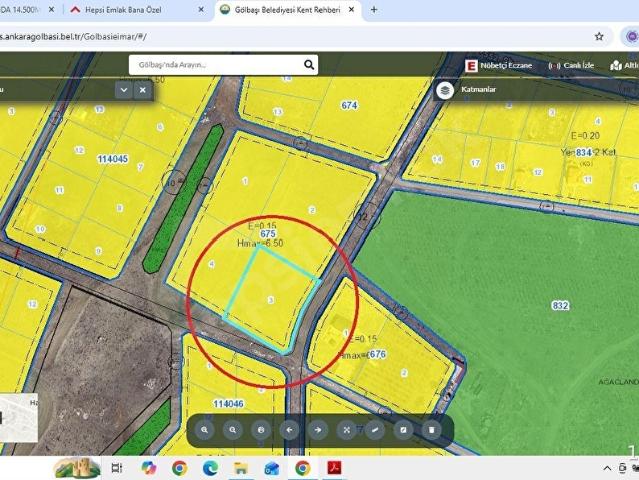Open Adobe Acrobat from taskbar
This screenshot has height=480, width=639.
[335, 468]
